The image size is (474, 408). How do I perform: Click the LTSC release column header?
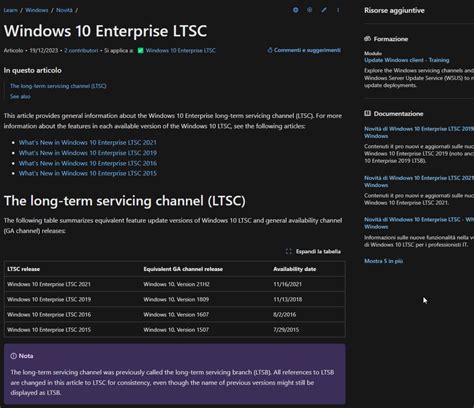coord(23,269)
